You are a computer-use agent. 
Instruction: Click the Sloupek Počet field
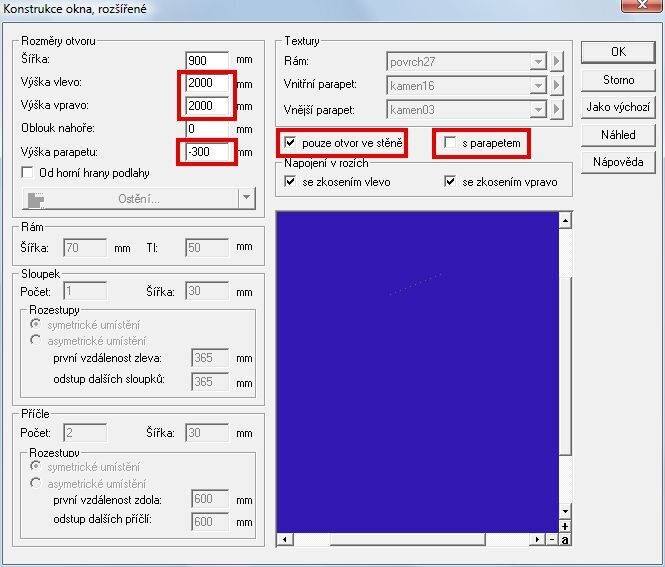[85, 291]
